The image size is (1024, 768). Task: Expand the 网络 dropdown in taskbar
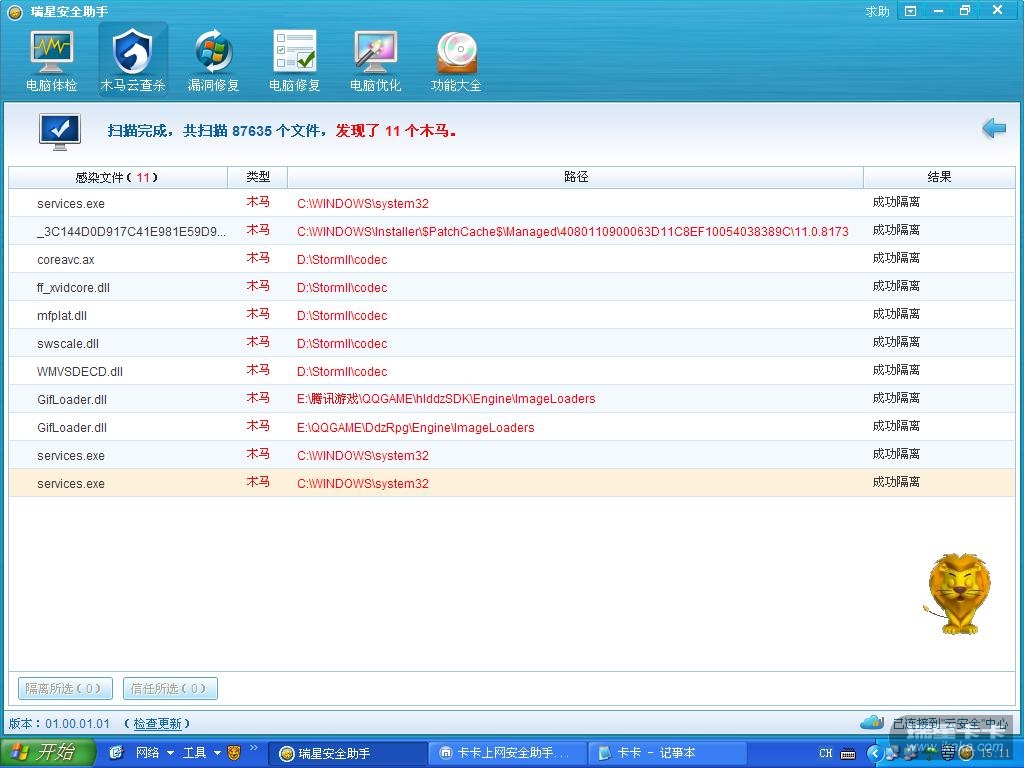(170, 753)
